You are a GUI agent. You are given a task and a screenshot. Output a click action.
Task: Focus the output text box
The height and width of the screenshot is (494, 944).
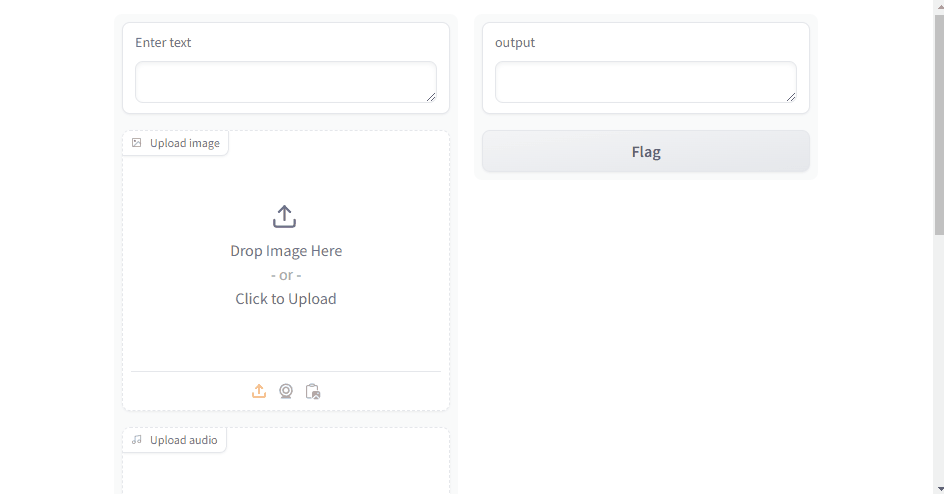(646, 82)
